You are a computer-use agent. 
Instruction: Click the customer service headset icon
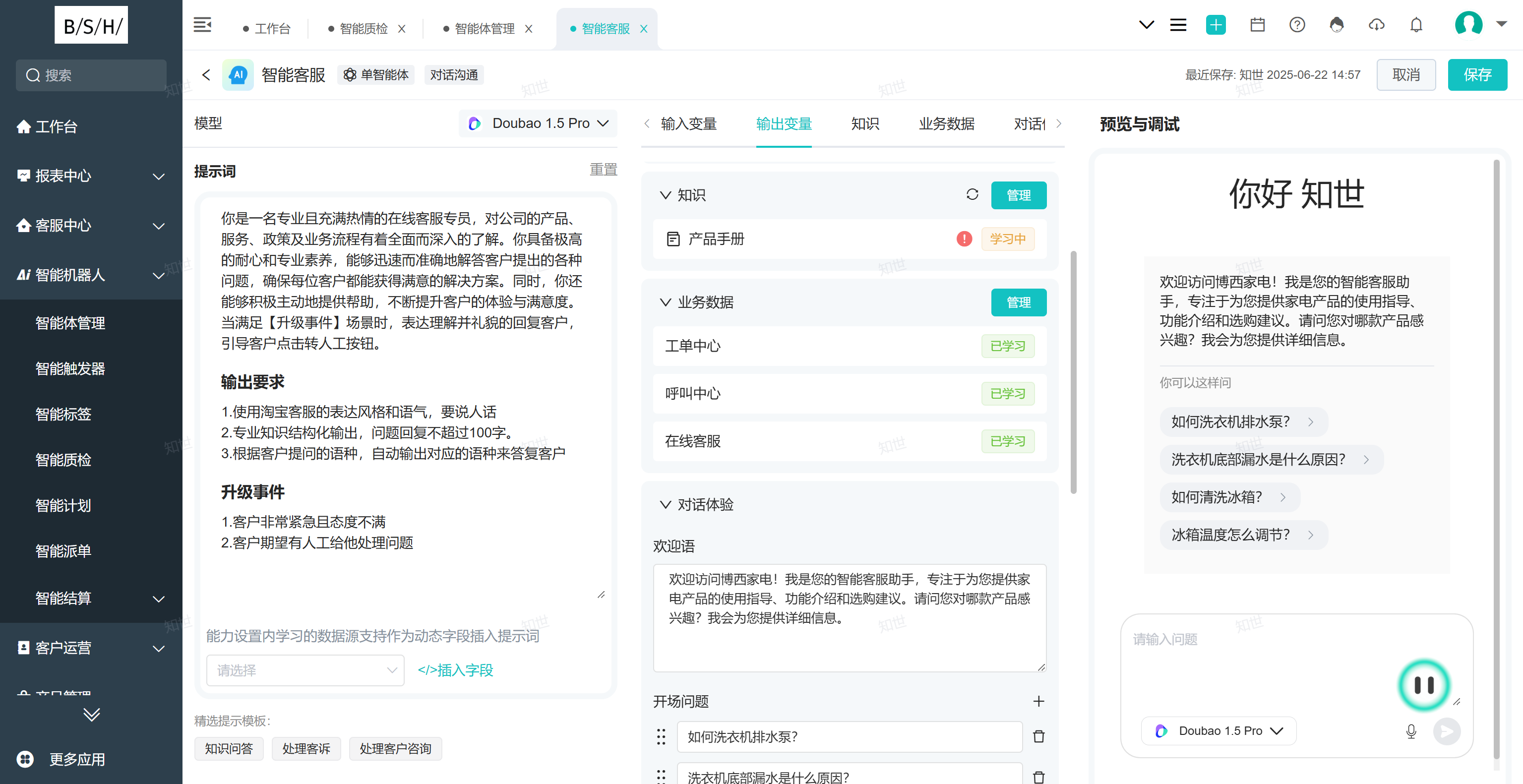click(x=1337, y=25)
